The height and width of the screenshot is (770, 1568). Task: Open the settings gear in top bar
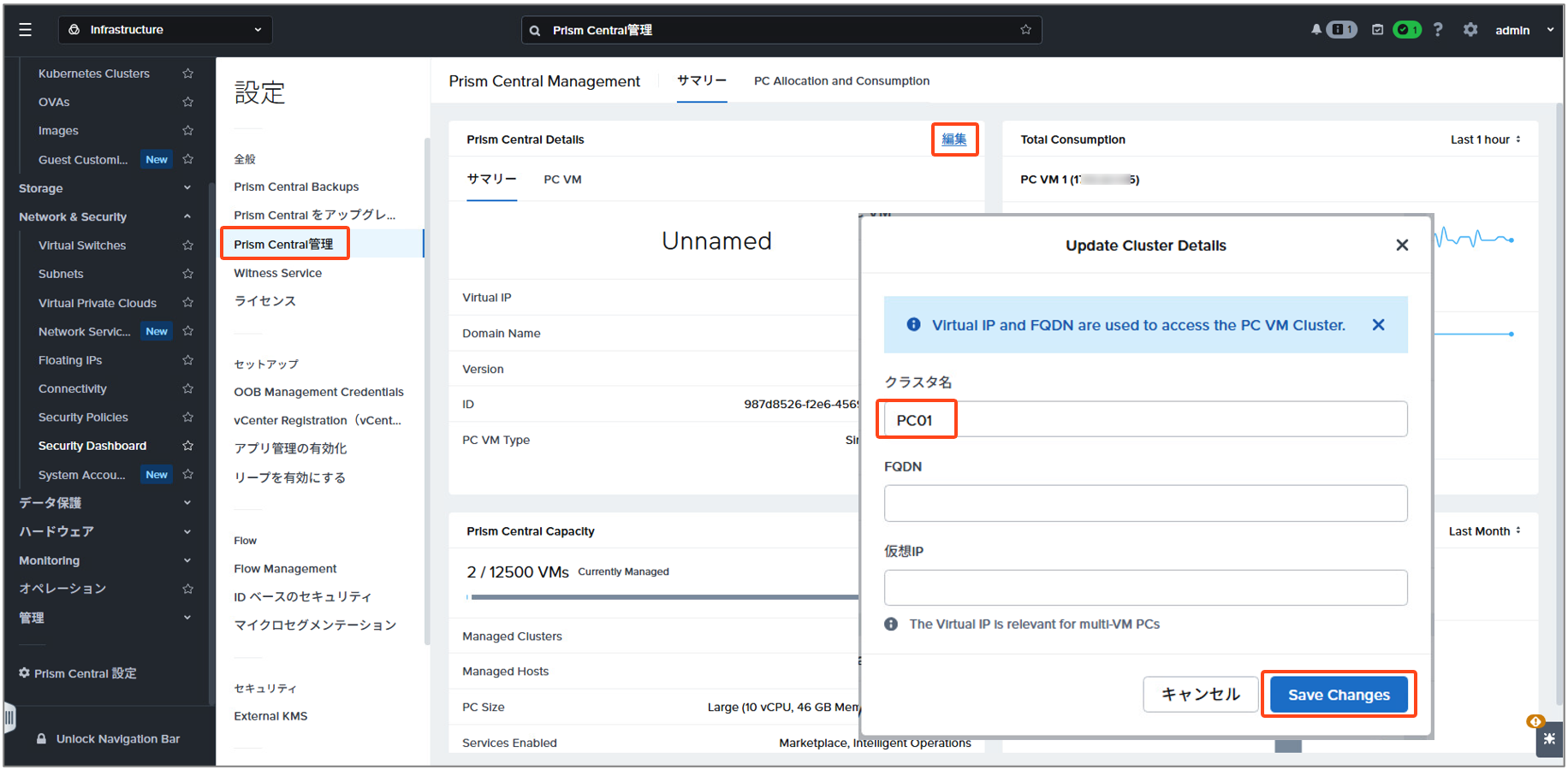pyautogui.click(x=1470, y=30)
